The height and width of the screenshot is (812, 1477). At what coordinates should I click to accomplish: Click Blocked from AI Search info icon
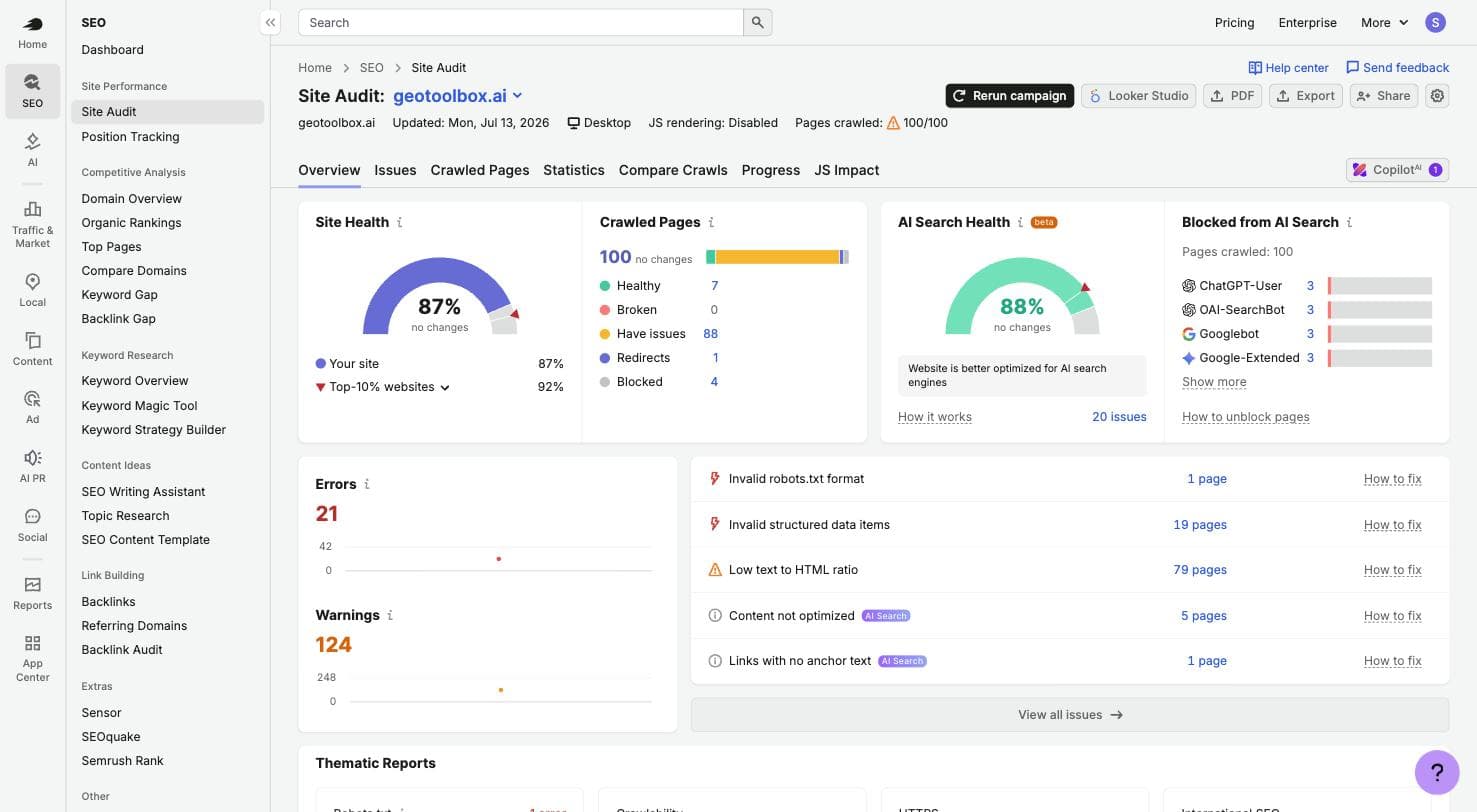point(1349,222)
